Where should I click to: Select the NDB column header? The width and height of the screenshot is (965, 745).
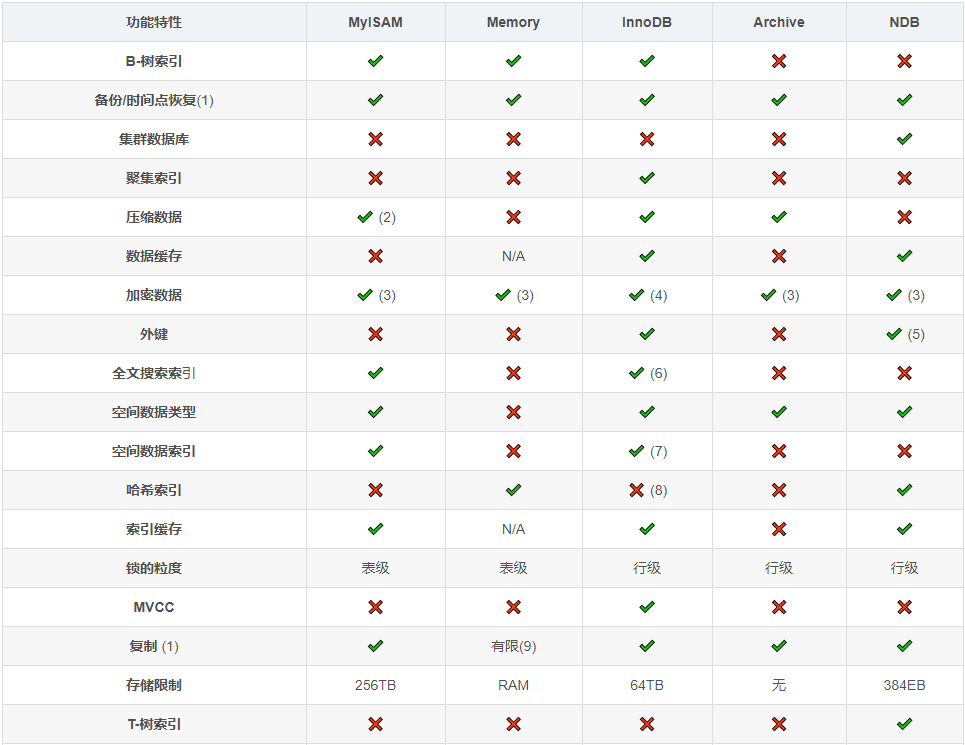coord(904,22)
